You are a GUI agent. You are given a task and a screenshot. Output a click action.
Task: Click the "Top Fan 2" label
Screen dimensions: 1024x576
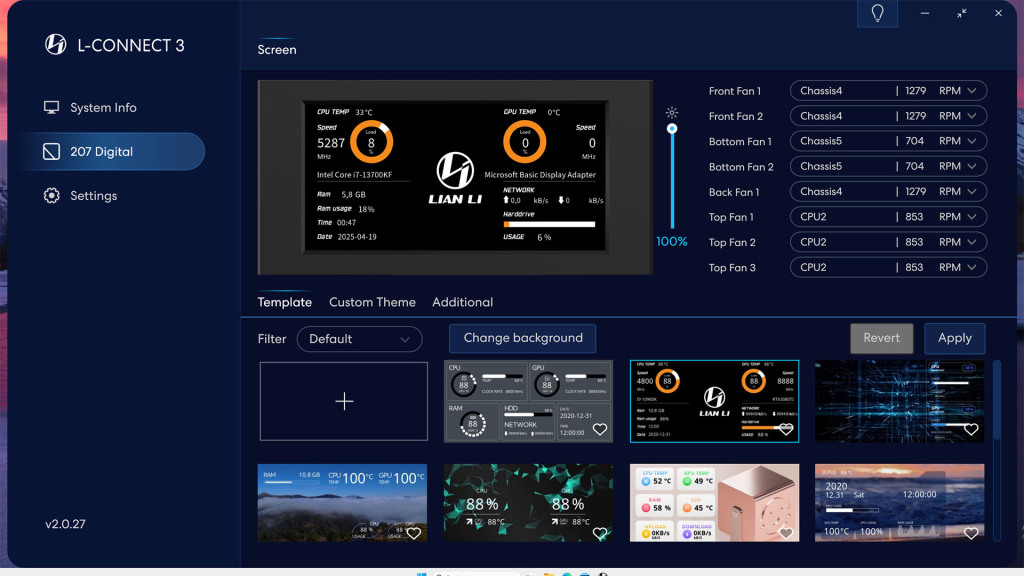[732, 242]
